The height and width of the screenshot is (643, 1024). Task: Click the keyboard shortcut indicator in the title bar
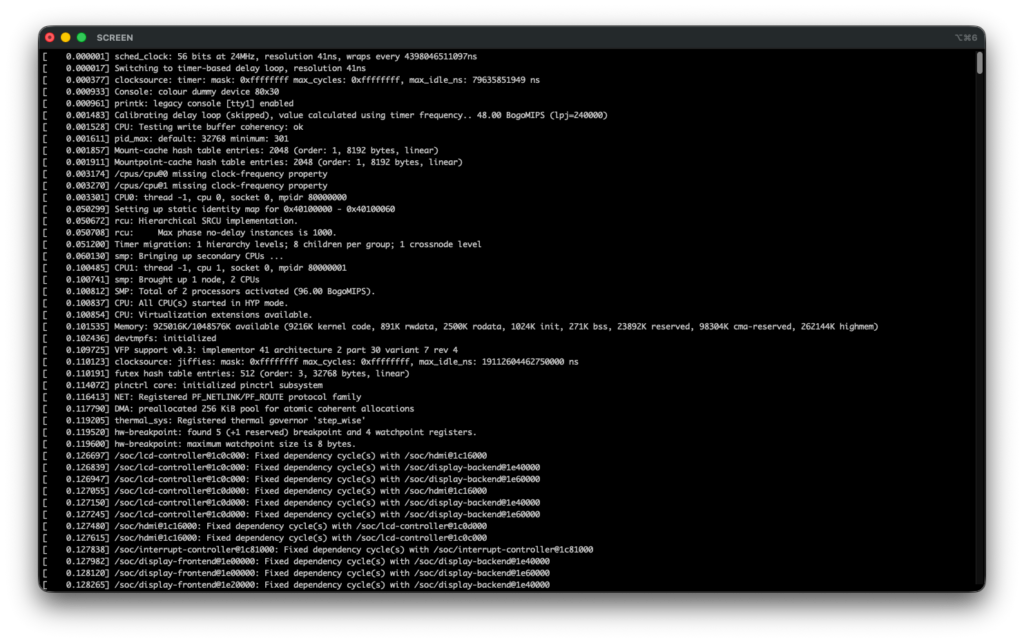coord(966,37)
